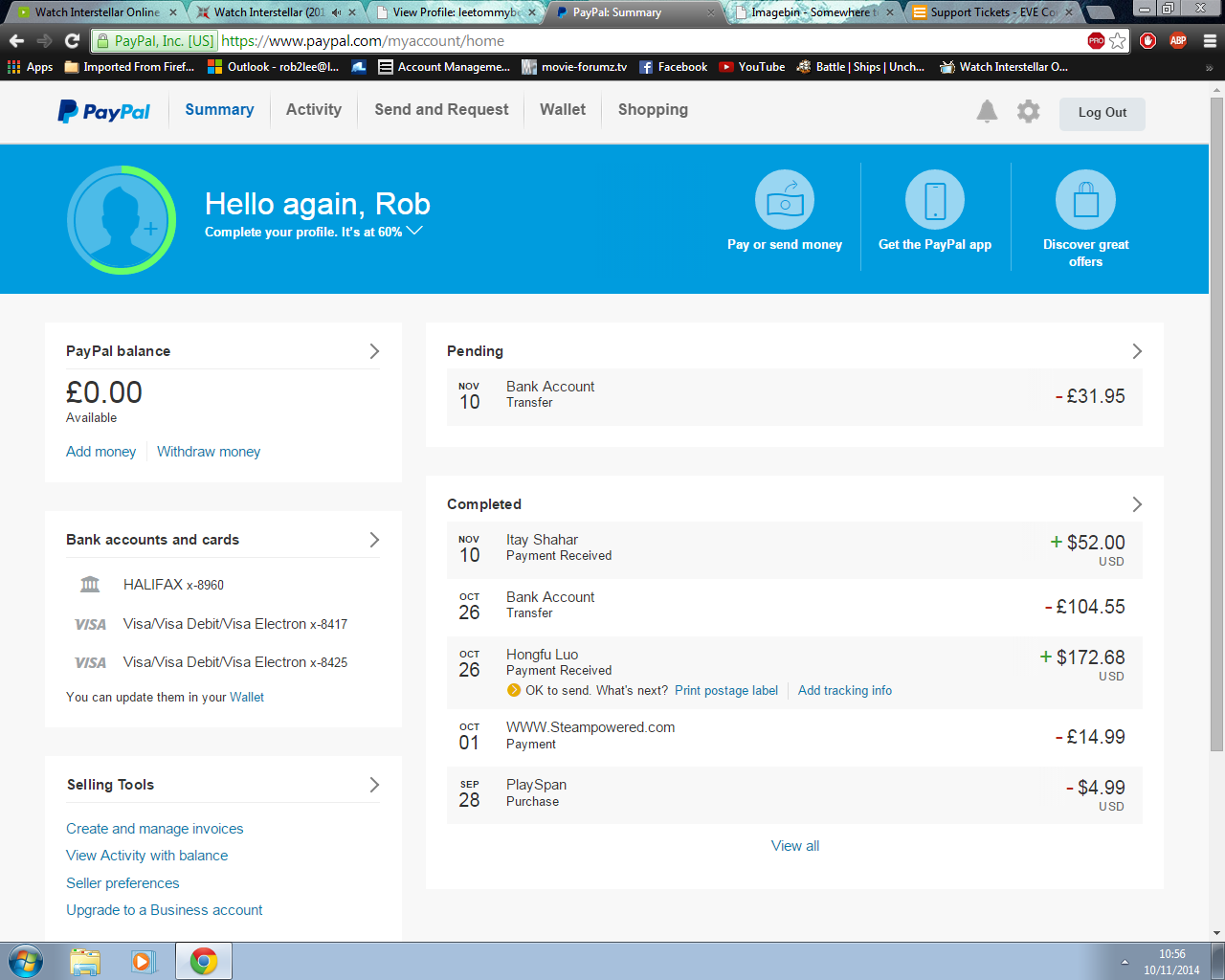The height and width of the screenshot is (980, 1225).
Task: Show hidden bookmarks overflow chevron
Action: tap(1209, 67)
